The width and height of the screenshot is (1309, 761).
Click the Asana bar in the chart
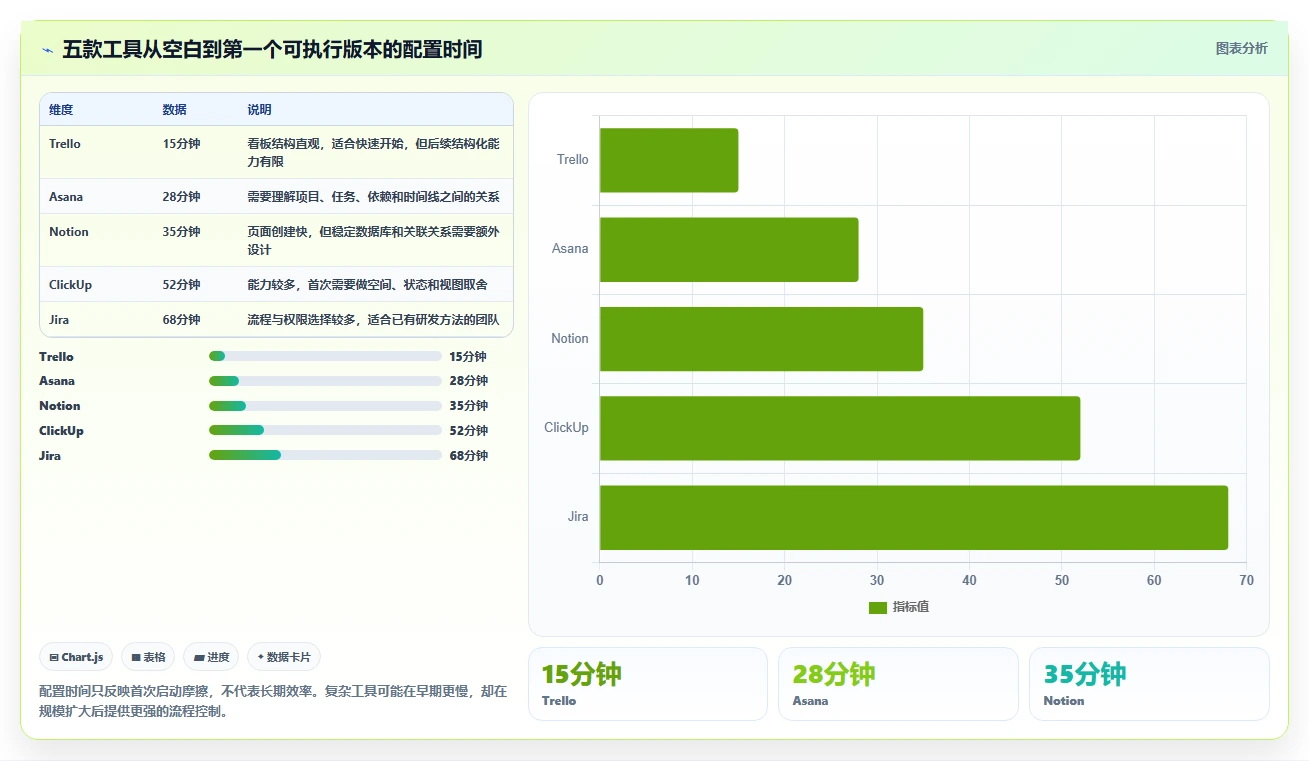(x=729, y=249)
